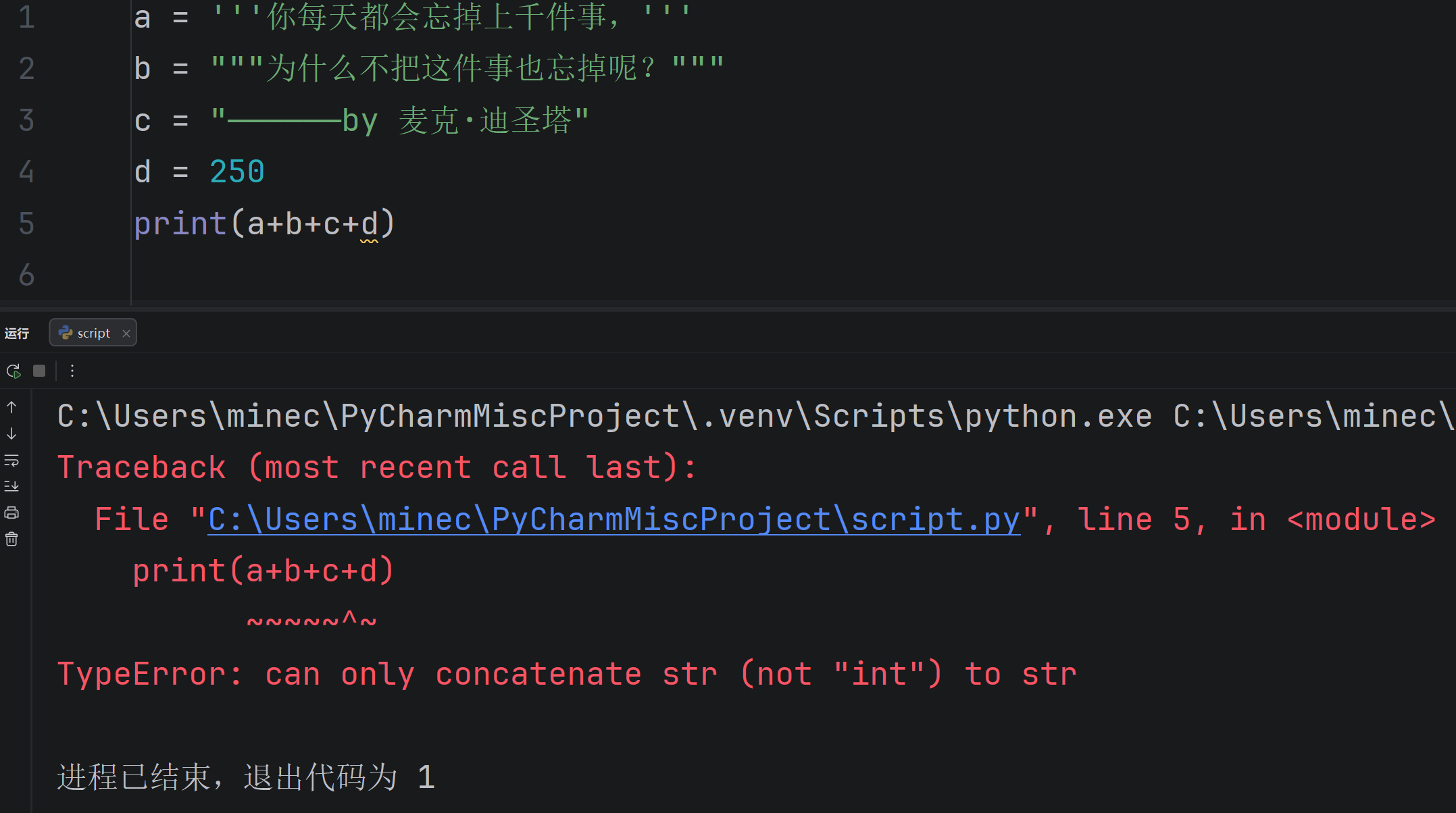The width and height of the screenshot is (1456, 813).
Task: Click the 运行 panel label
Action: click(x=17, y=333)
